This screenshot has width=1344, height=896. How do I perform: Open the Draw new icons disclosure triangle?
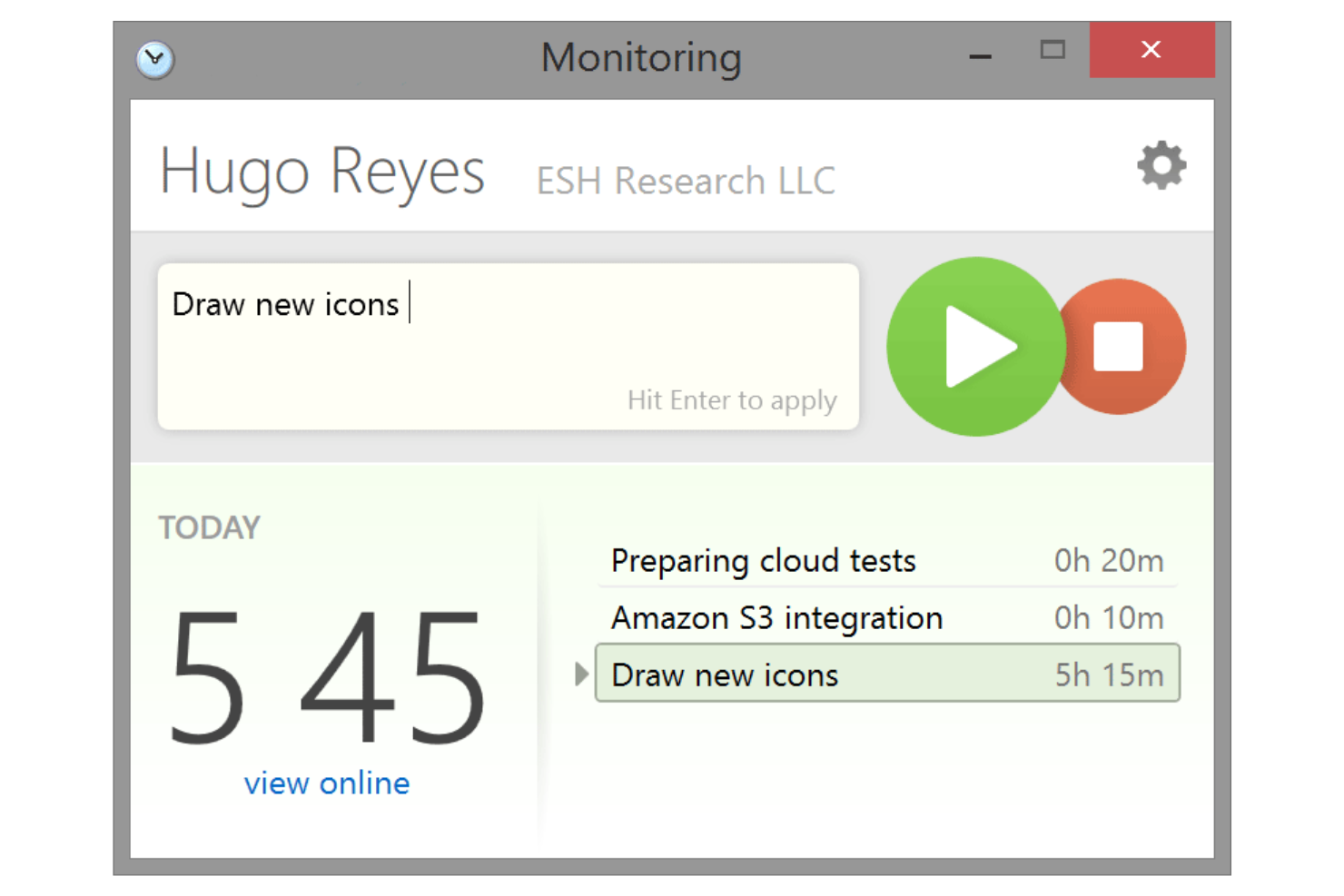(x=581, y=674)
